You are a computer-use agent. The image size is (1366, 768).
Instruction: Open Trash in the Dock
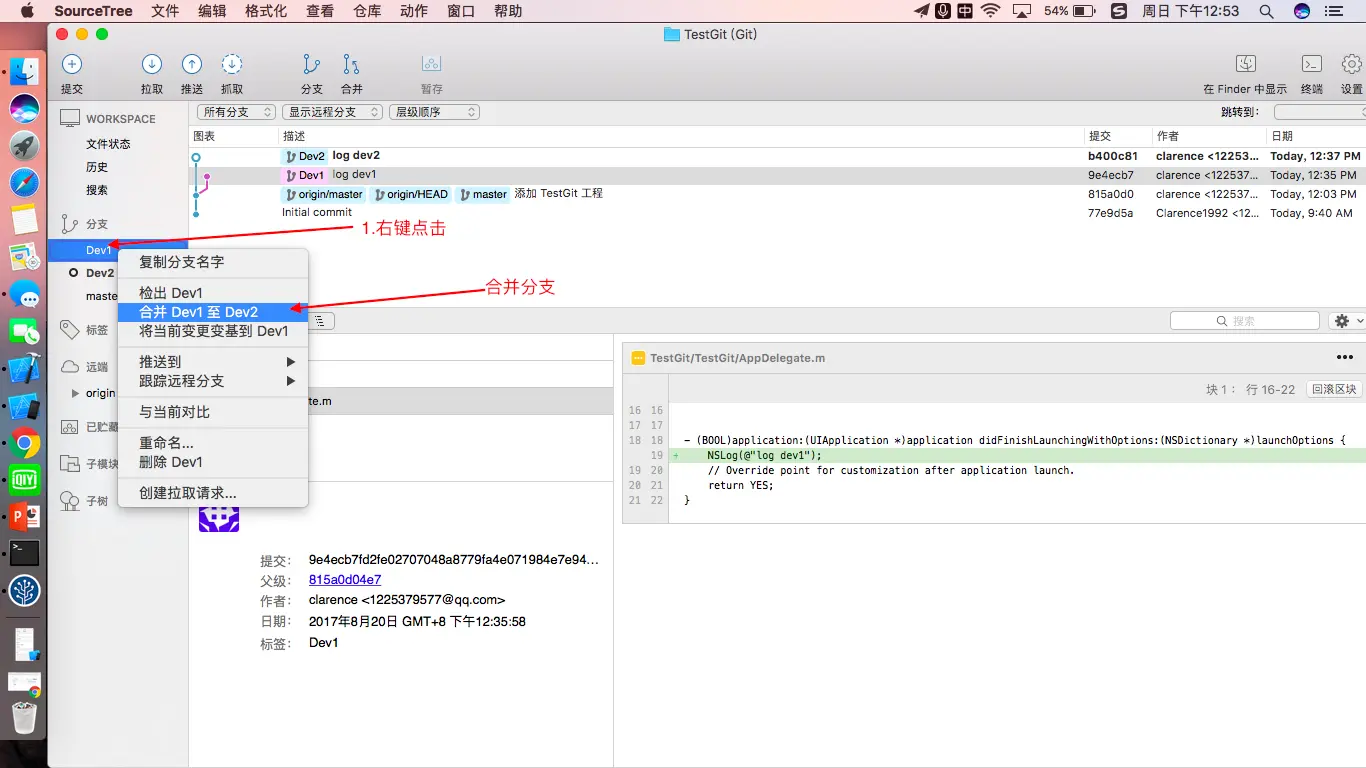(x=24, y=718)
